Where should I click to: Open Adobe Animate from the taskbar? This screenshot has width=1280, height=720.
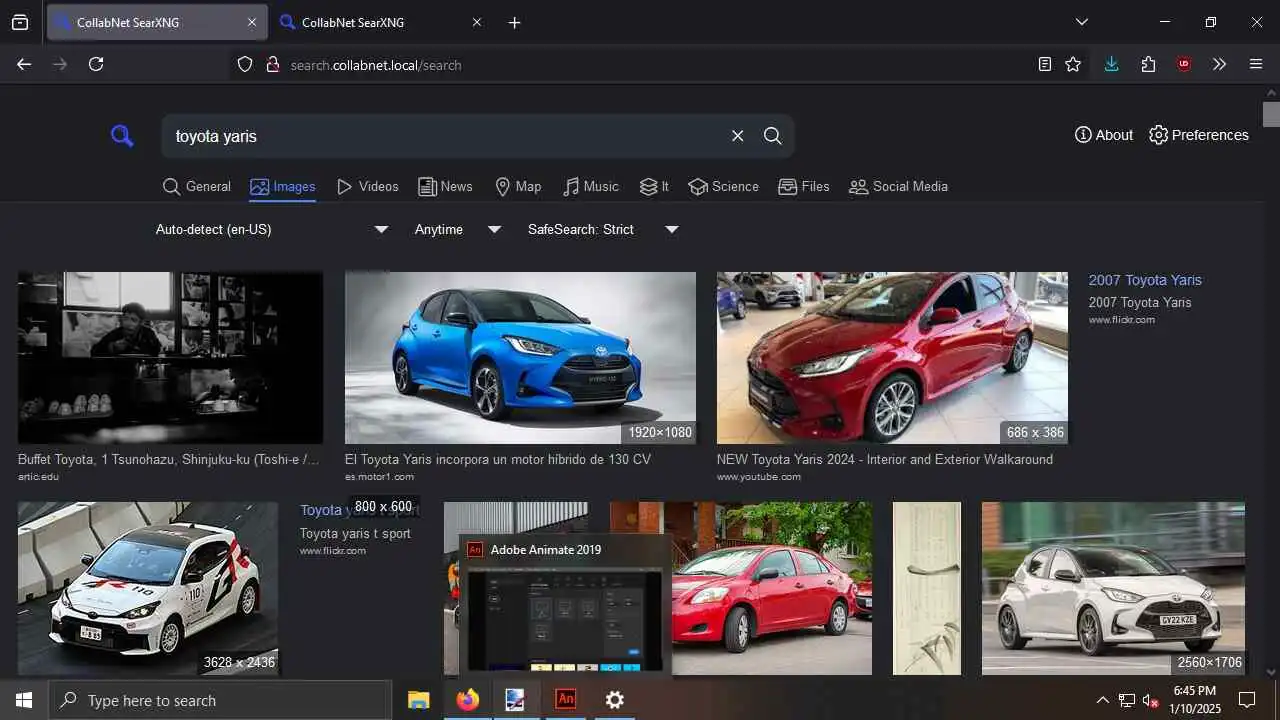pyautogui.click(x=566, y=700)
